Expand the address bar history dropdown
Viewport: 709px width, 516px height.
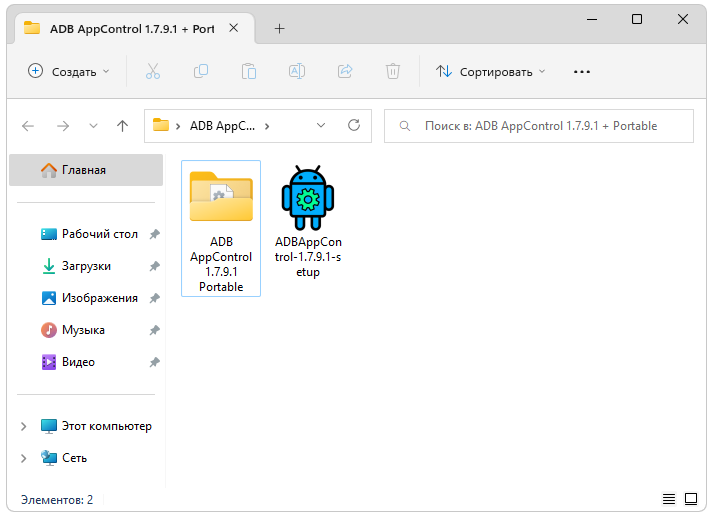click(321, 126)
